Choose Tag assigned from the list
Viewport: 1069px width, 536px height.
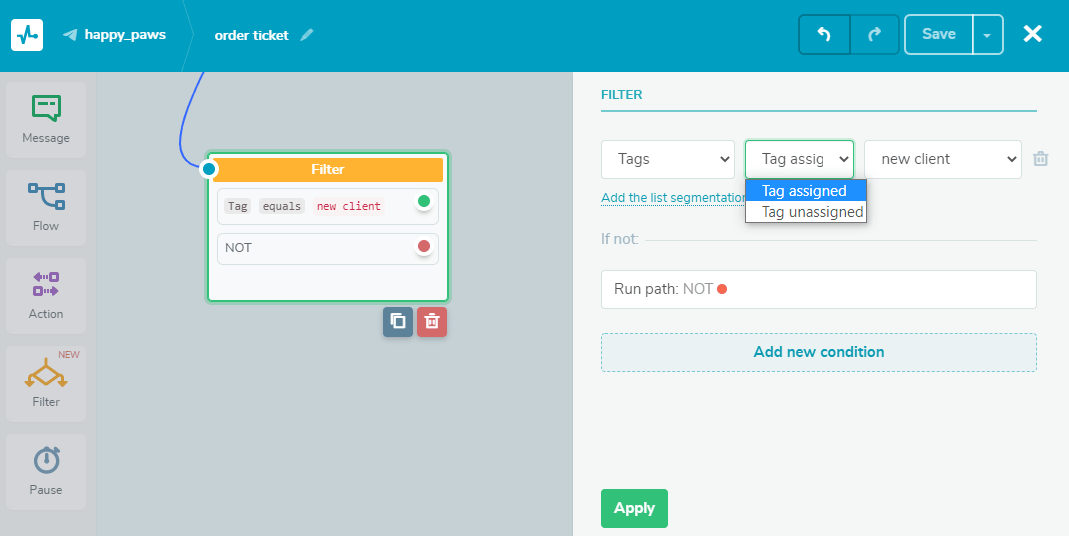[805, 191]
